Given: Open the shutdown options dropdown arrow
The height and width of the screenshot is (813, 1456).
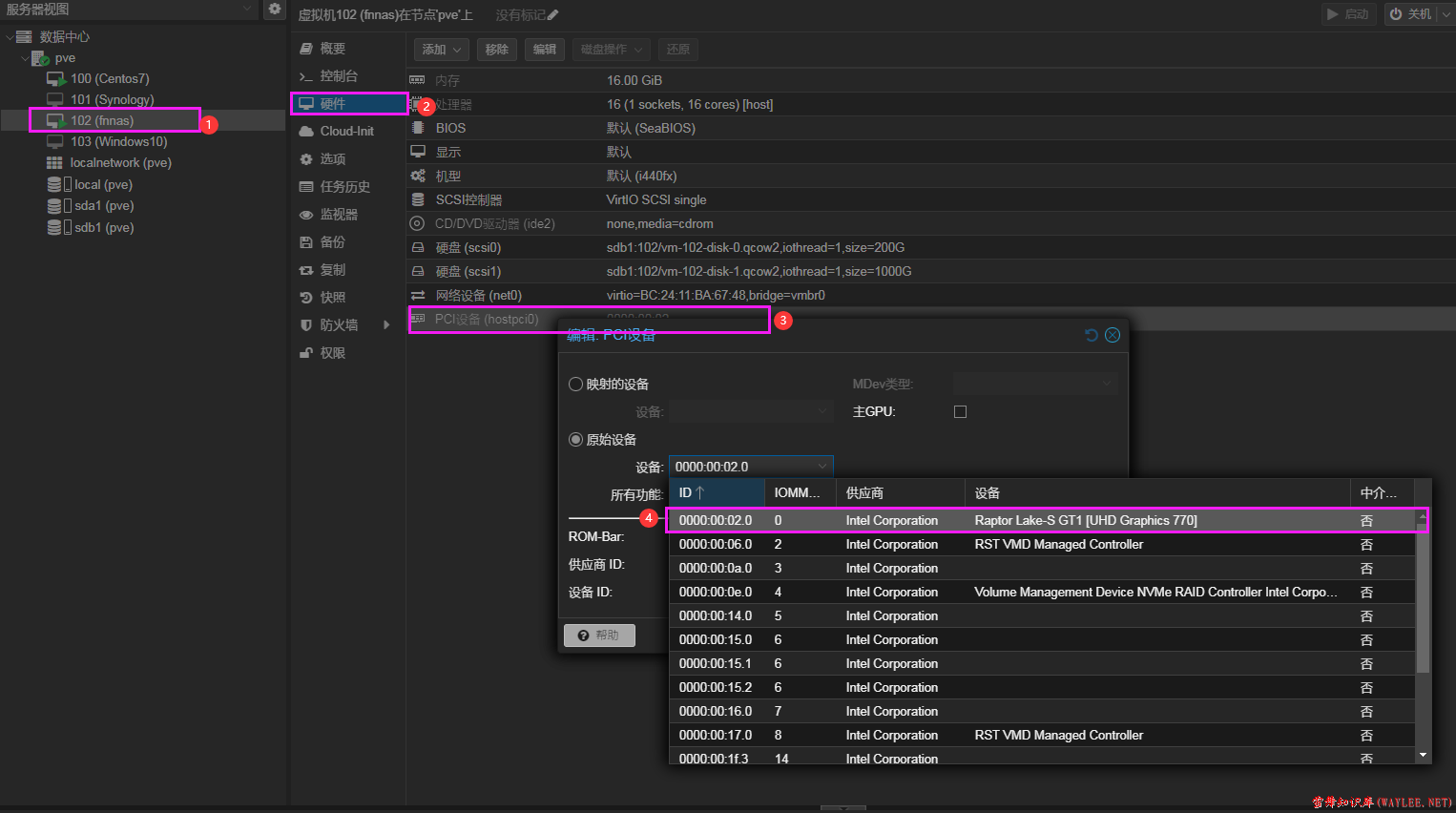Looking at the screenshot, I should pyautogui.click(x=1446, y=13).
